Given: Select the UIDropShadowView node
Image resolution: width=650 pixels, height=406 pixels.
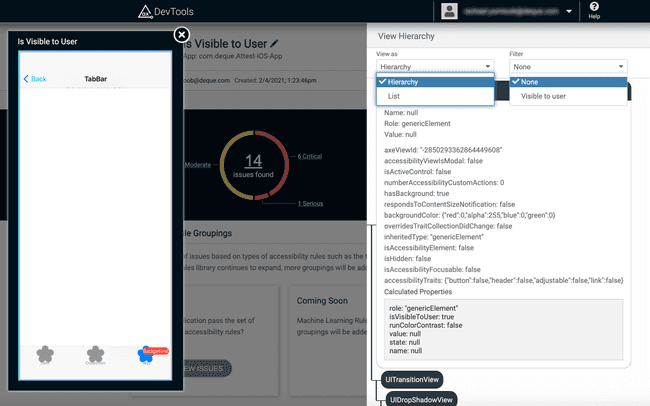Looking at the screenshot, I should [422, 399].
